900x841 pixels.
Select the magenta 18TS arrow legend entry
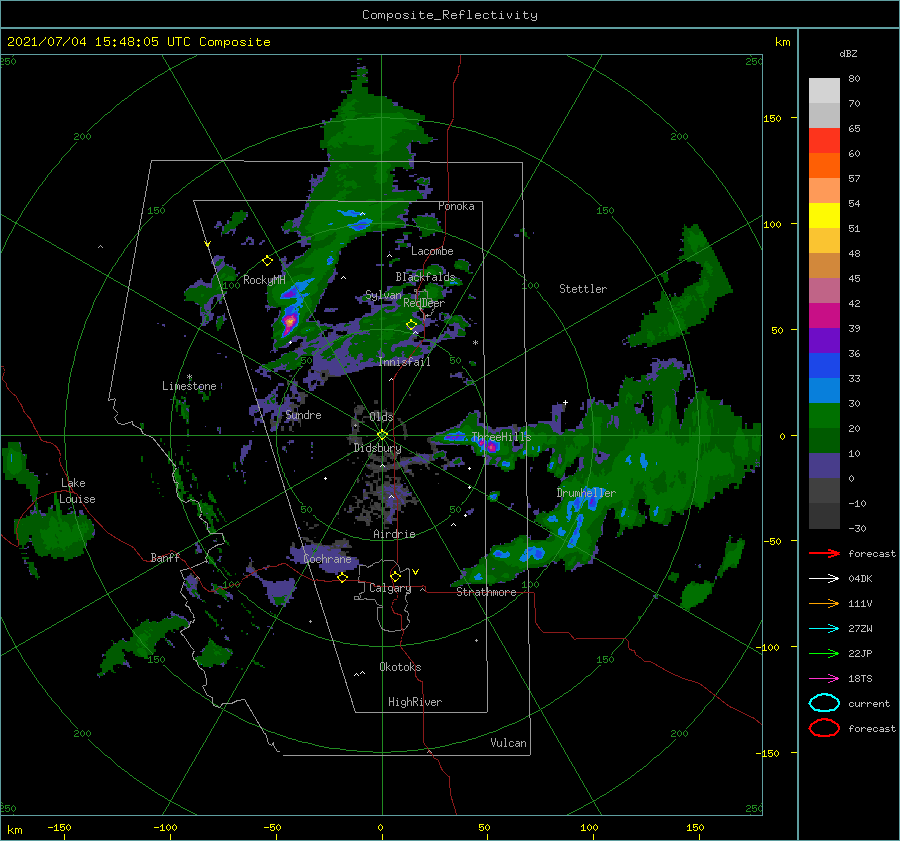[824, 678]
